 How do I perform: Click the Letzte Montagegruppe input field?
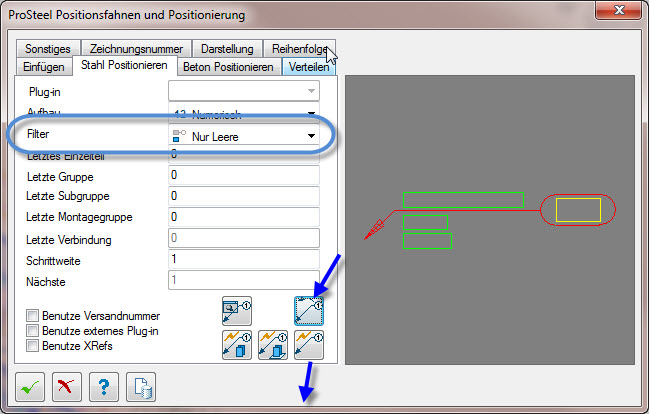tap(244, 217)
